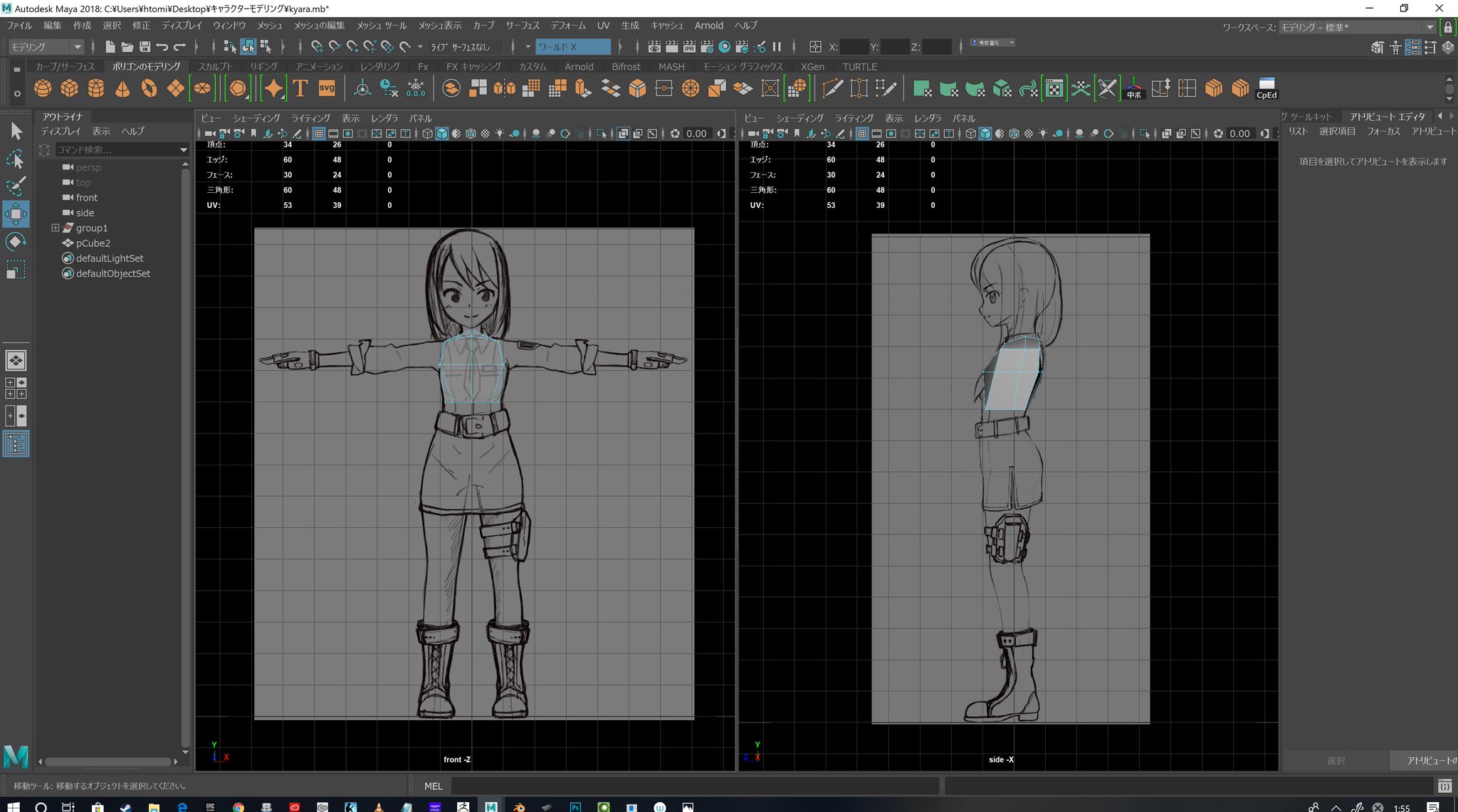Open the モデリング menu set dropdown

(46, 47)
